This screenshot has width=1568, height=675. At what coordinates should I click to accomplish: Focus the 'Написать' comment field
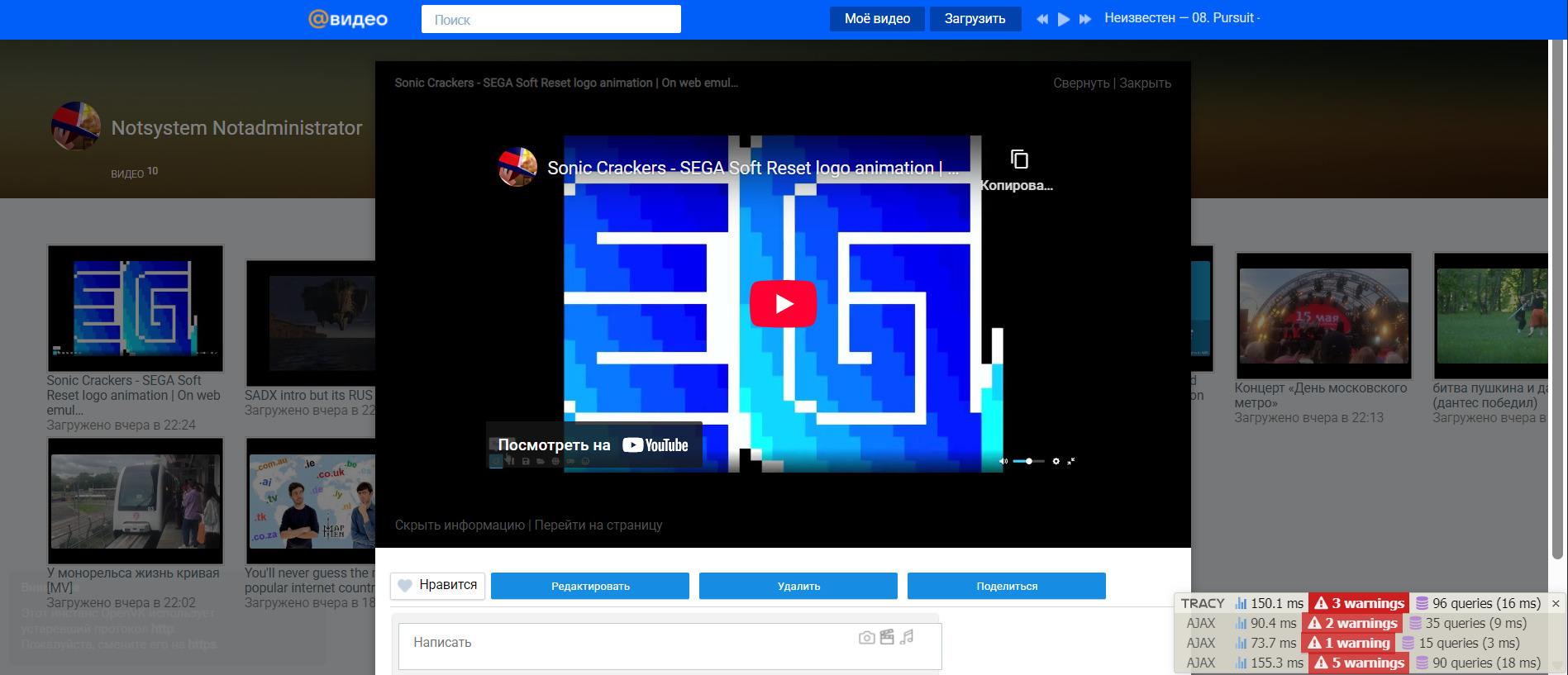point(670,646)
